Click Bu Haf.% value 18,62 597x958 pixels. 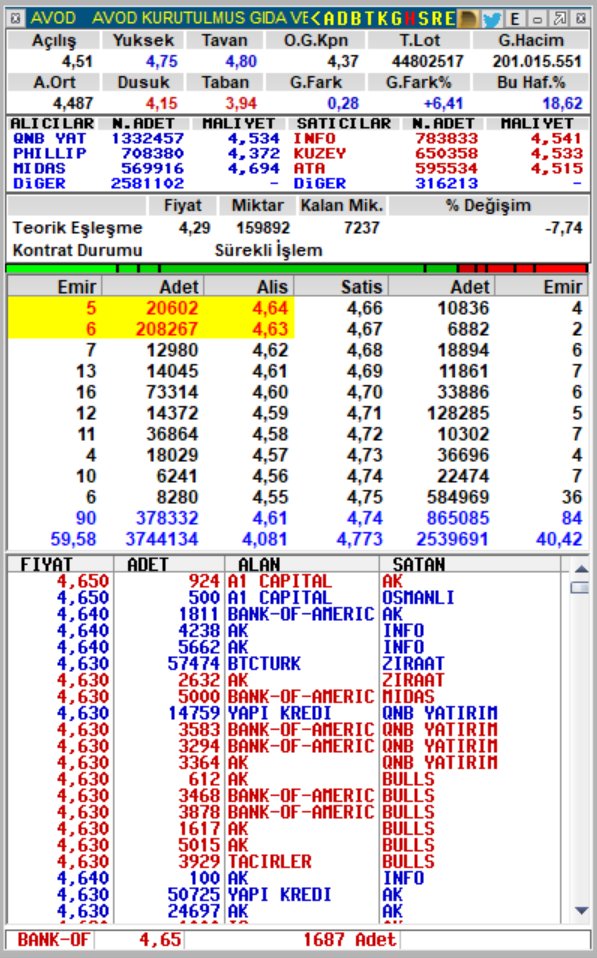(562, 103)
